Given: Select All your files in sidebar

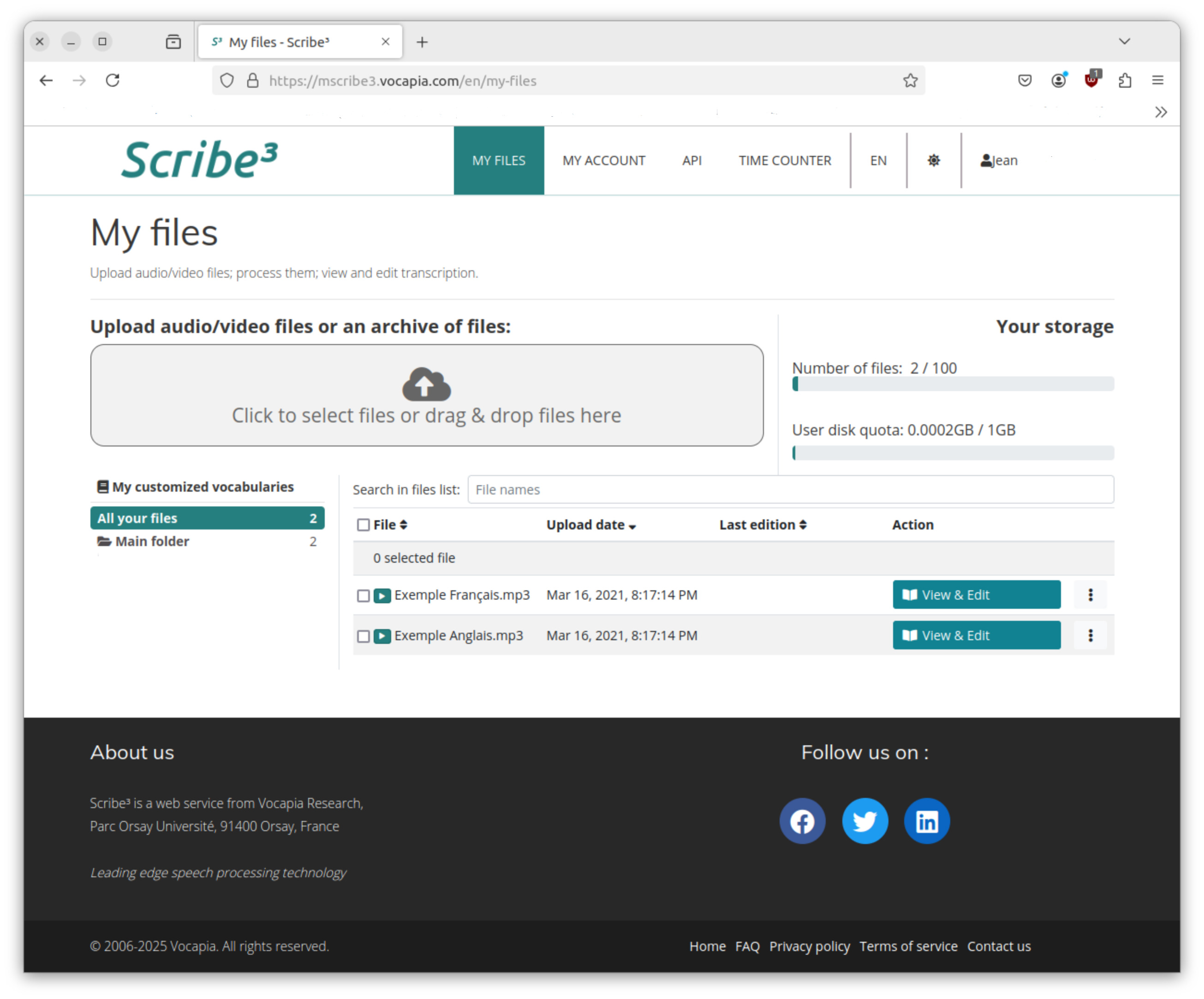Looking at the screenshot, I should (207, 518).
